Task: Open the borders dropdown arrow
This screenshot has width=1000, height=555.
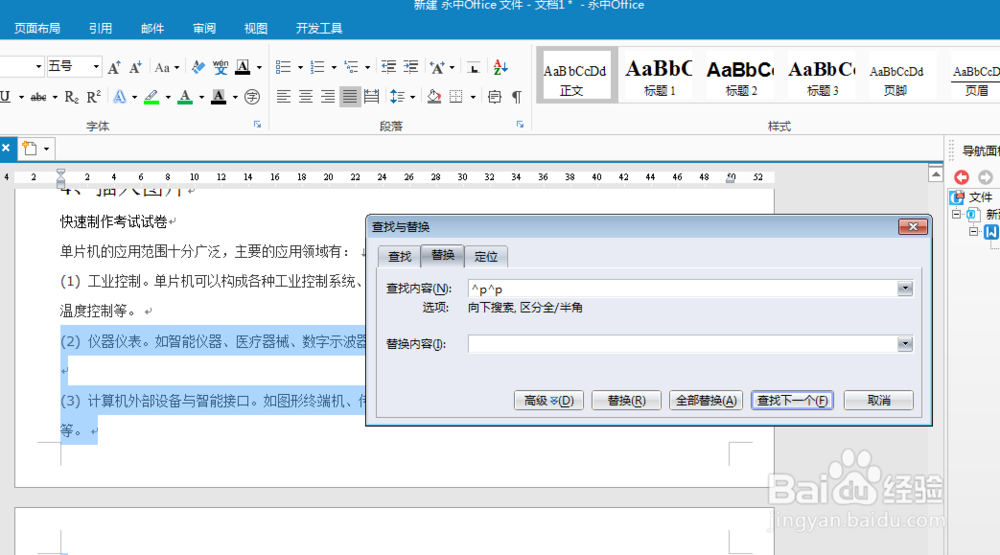Action: 473,98
